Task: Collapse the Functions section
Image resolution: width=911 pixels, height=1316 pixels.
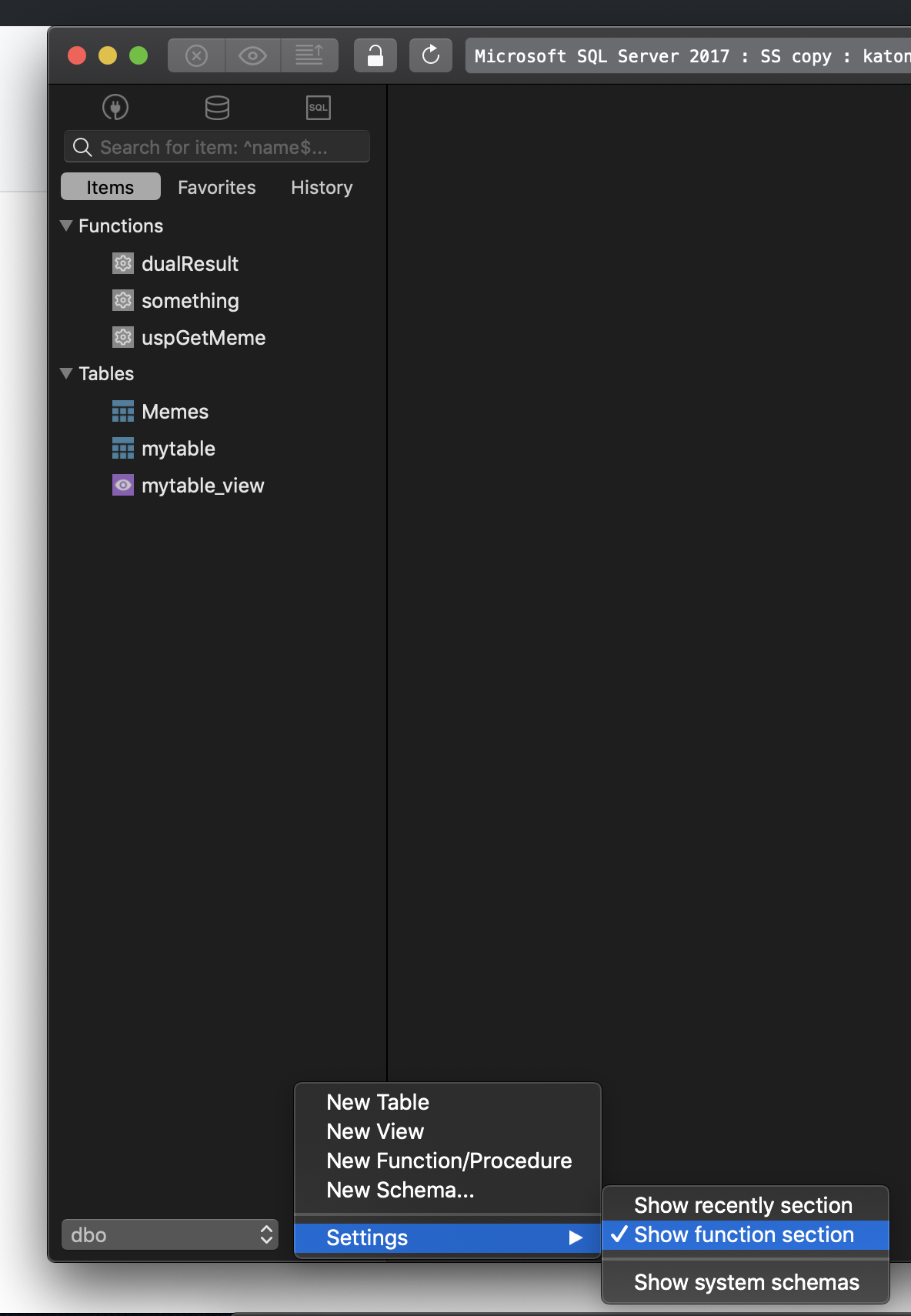Action: pos(67,225)
